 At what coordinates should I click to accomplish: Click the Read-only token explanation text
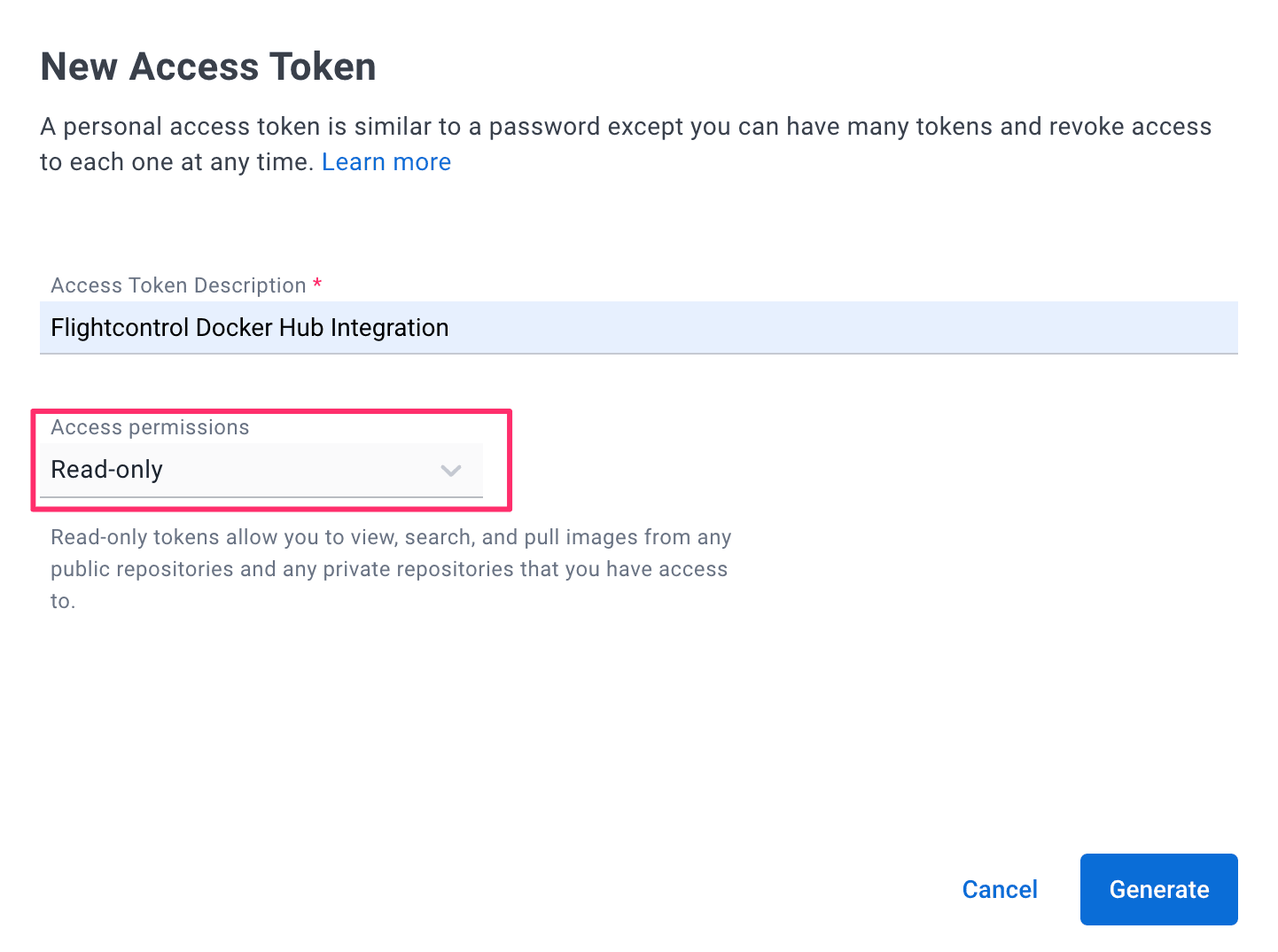pyautogui.click(x=391, y=568)
